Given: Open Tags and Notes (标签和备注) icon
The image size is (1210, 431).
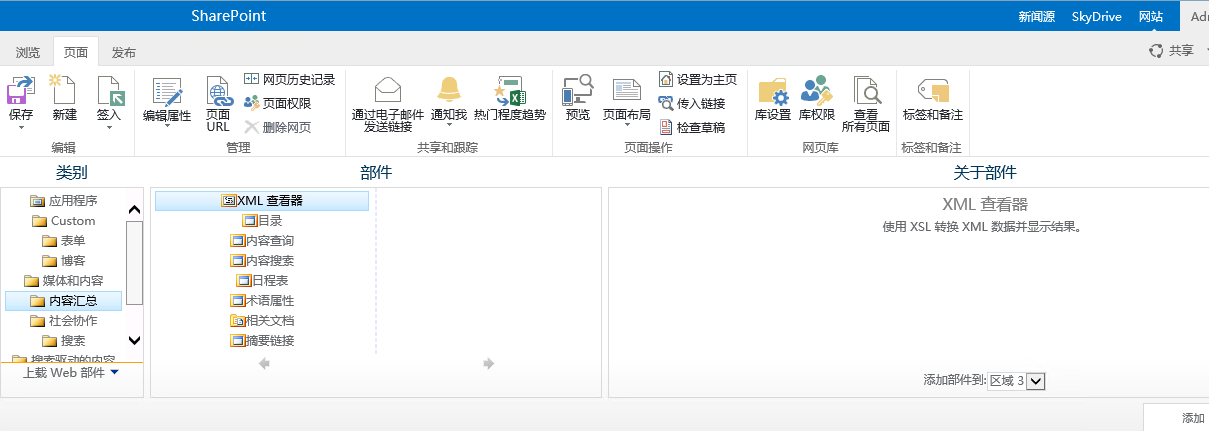Looking at the screenshot, I should point(932,90).
